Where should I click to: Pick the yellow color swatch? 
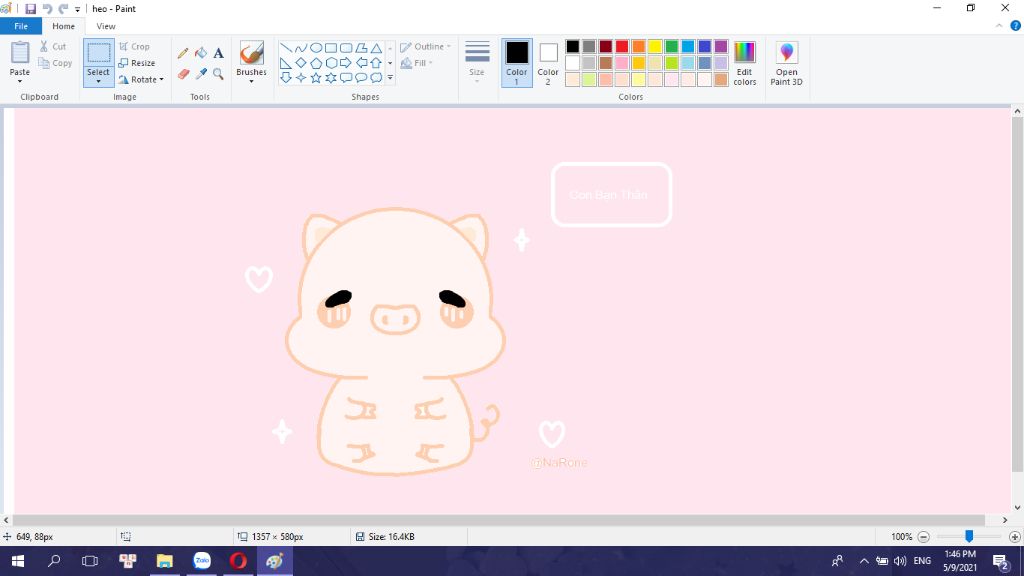click(x=655, y=46)
